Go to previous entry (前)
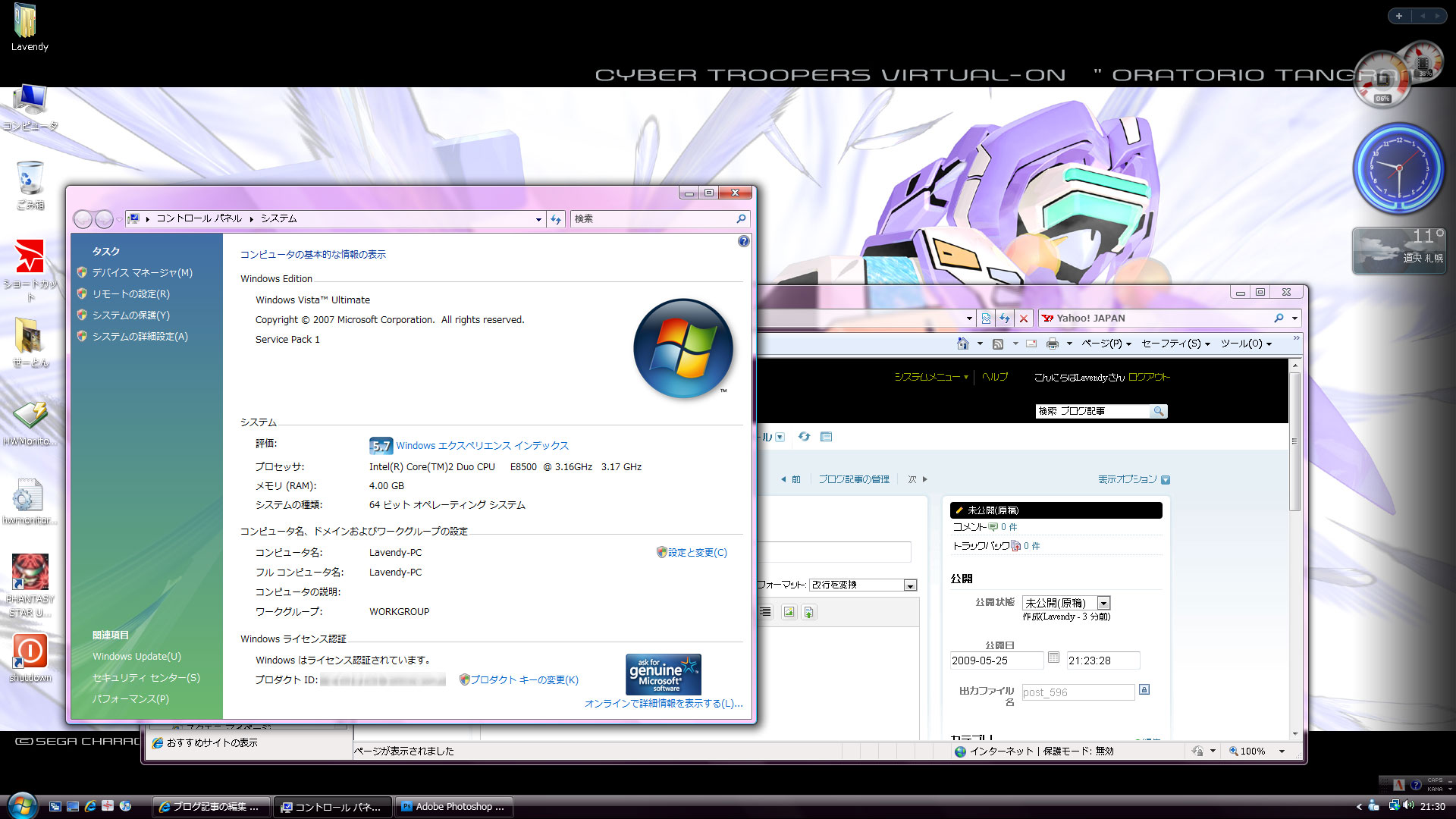Image resolution: width=1456 pixels, height=819 pixels. [x=791, y=479]
